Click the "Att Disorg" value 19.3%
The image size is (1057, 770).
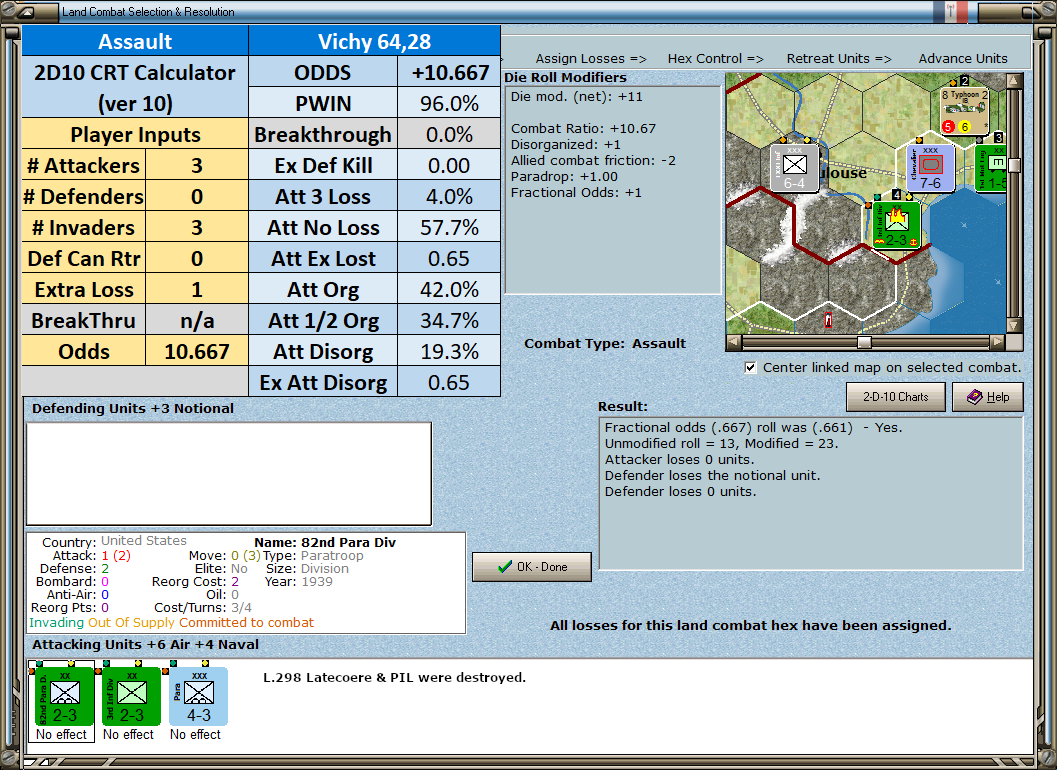click(x=449, y=352)
